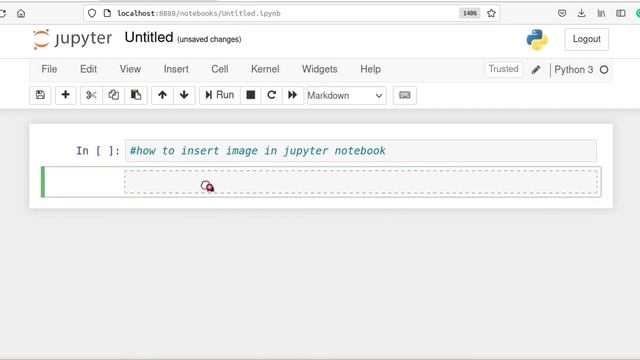This screenshot has height=360, width=640.
Task: Run the selected cell
Action: coord(220,95)
